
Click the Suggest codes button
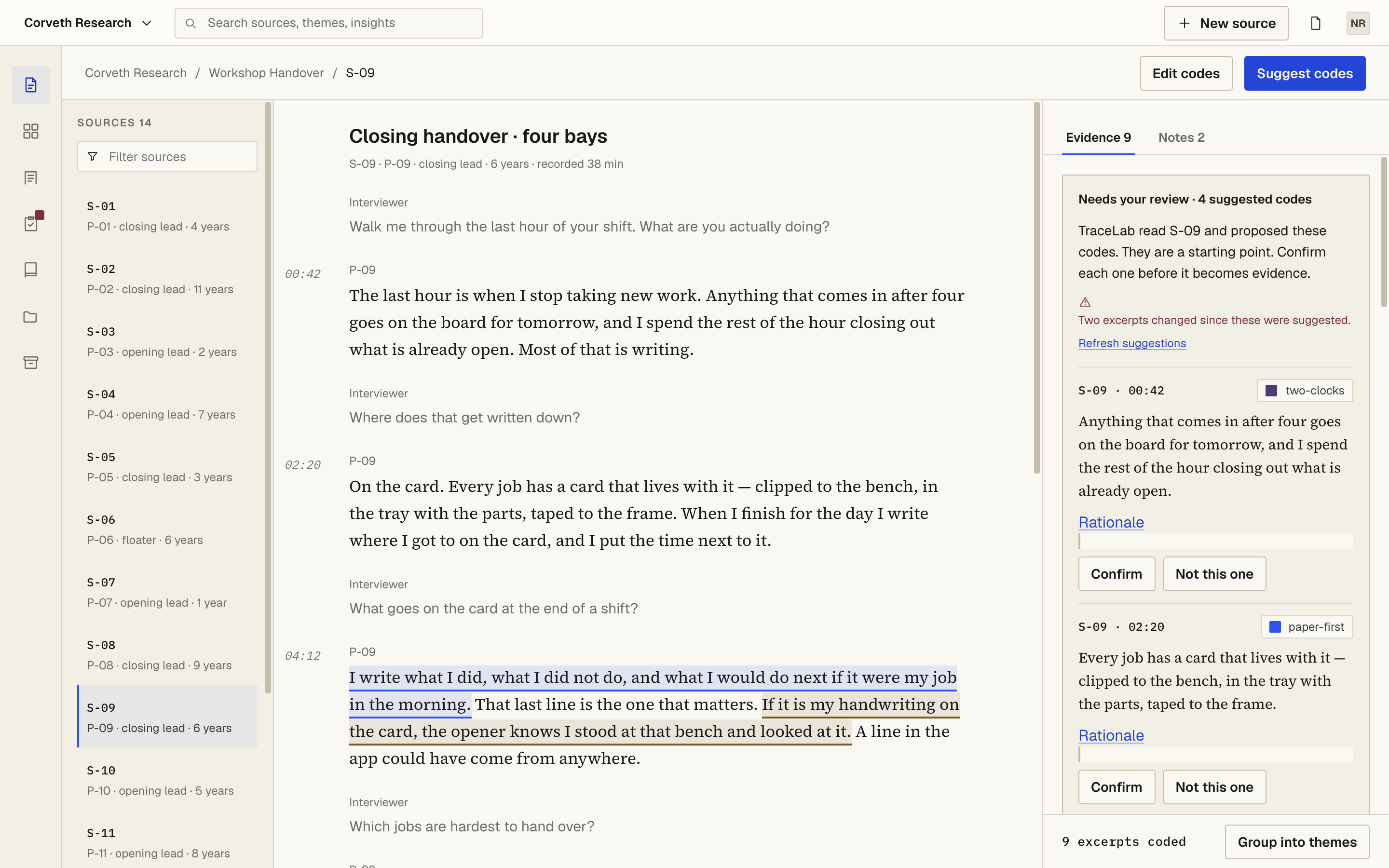[x=1305, y=73]
